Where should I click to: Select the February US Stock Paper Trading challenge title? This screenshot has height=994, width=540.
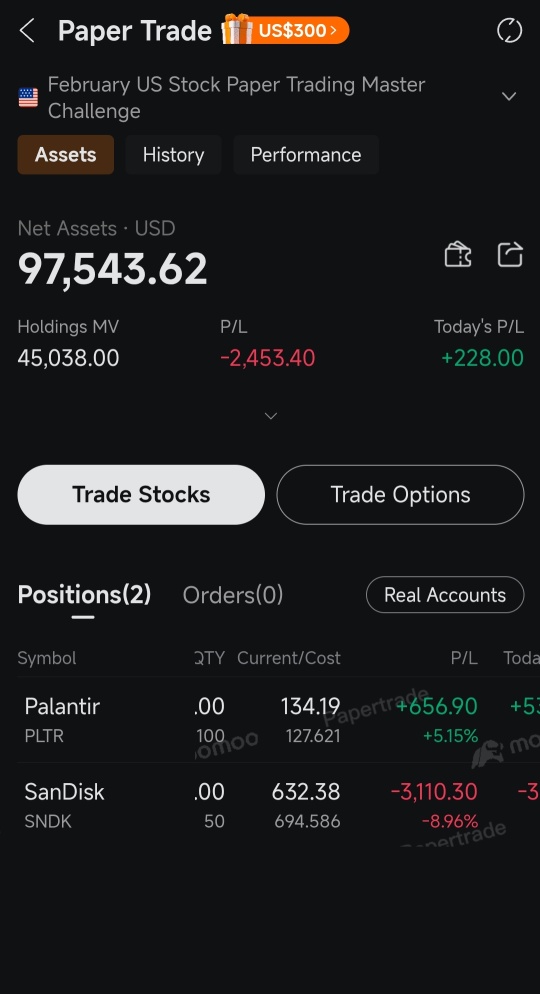click(x=236, y=98)
